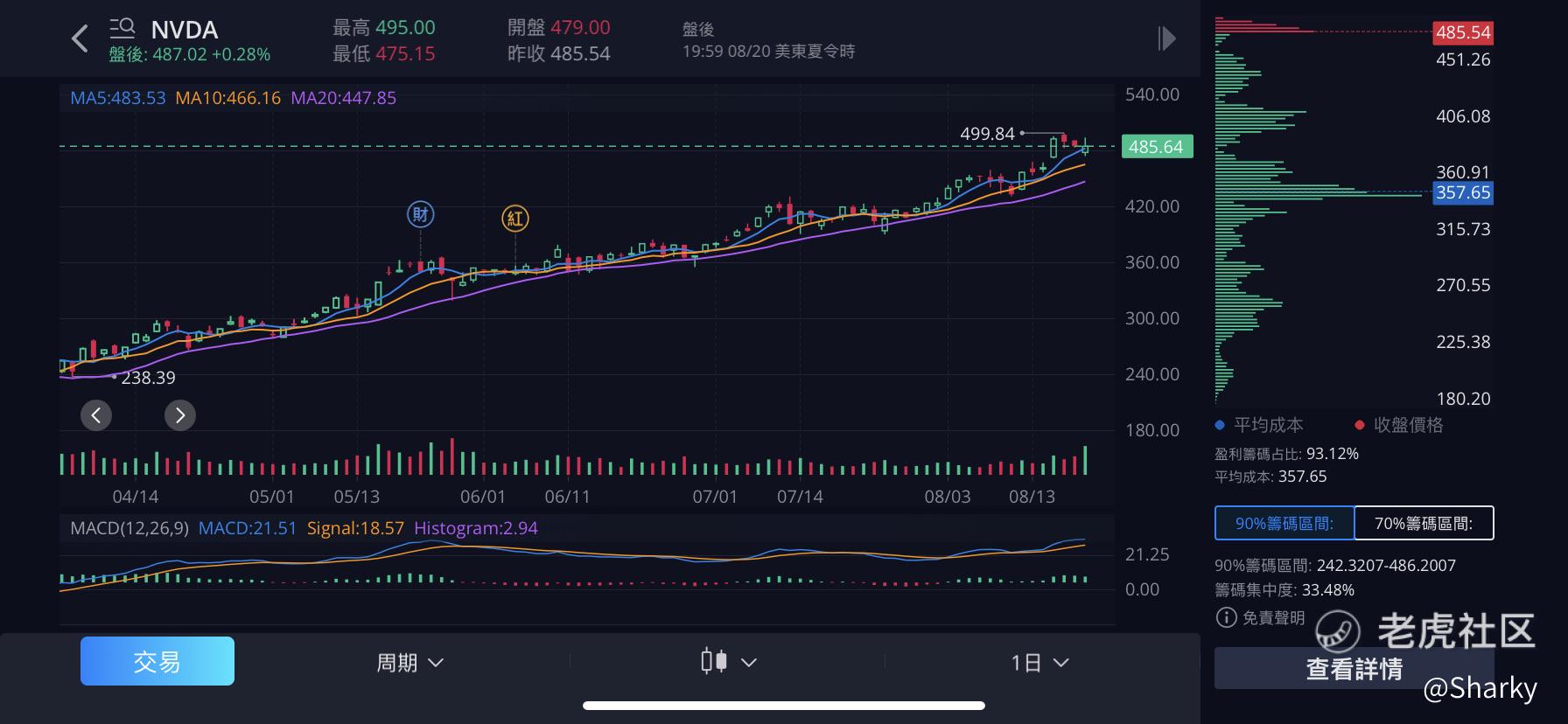Click the blue 357.65 average cost tag
This screenshot has width=1568, height=724.
pos(1463,192)
